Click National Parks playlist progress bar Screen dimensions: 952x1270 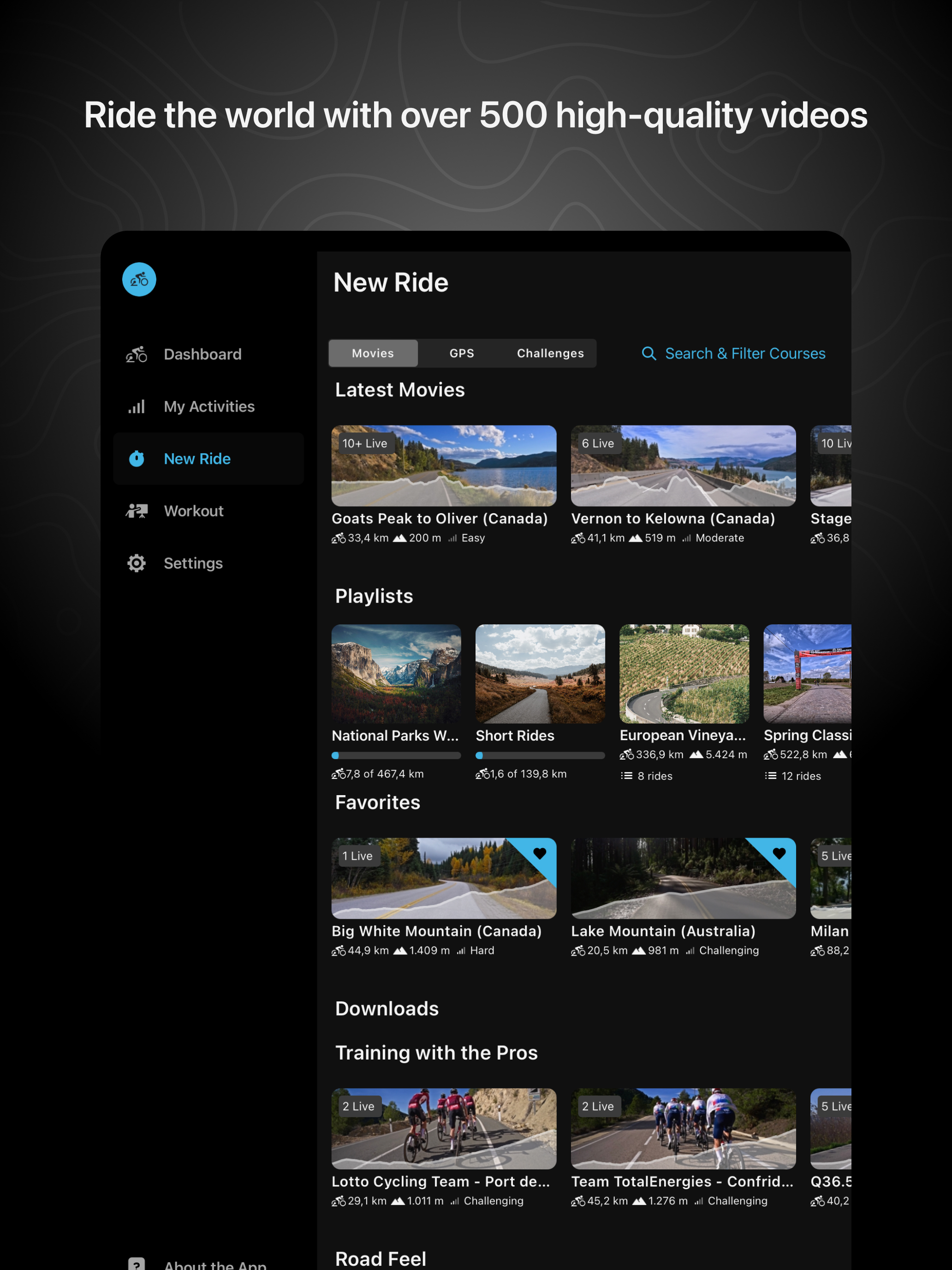(x=396, y=755)
